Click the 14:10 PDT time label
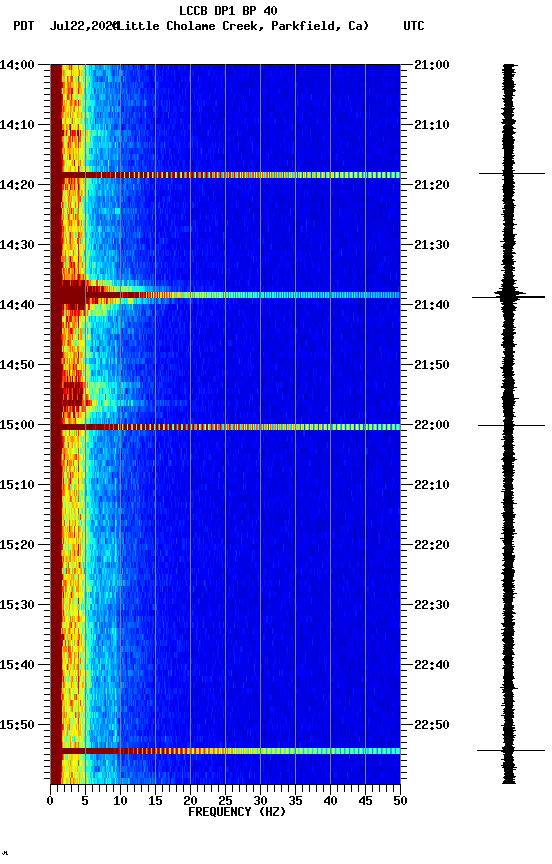The height and width of the screenshot is (864, 552). [17, 125]
